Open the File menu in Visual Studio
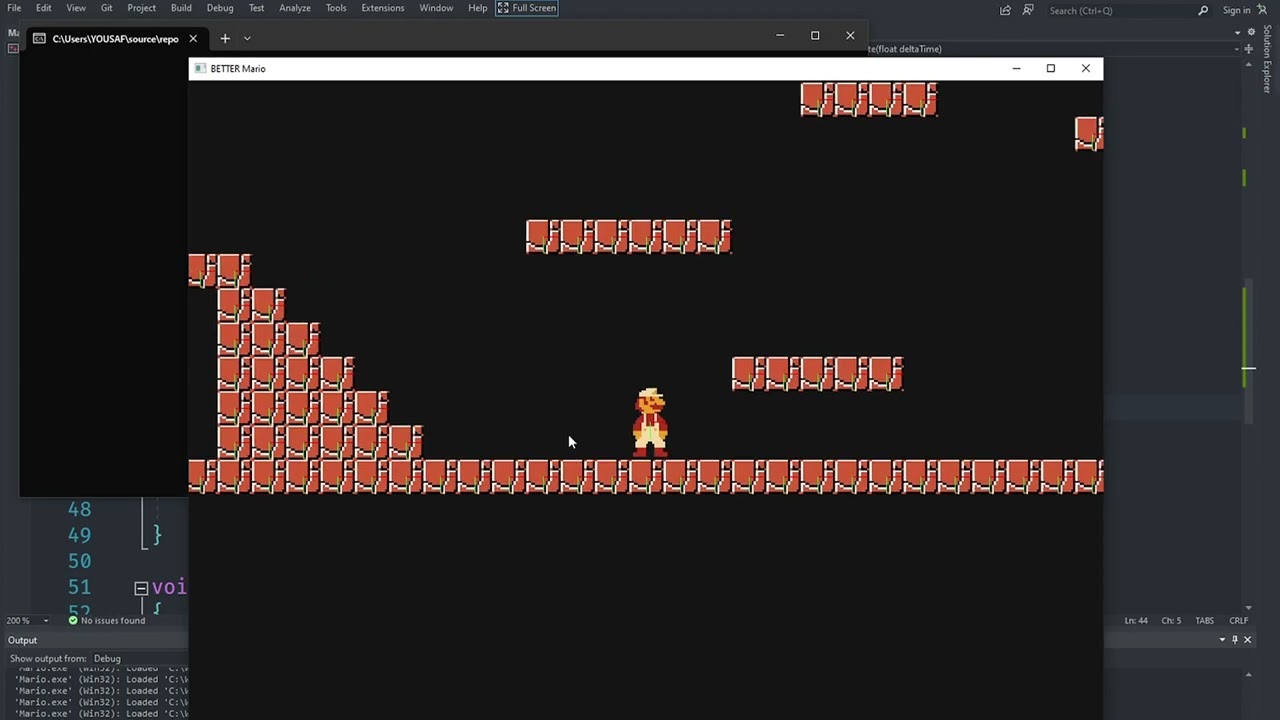The width and height of the screenshot is (1280, 720). [x=14, y=8]
